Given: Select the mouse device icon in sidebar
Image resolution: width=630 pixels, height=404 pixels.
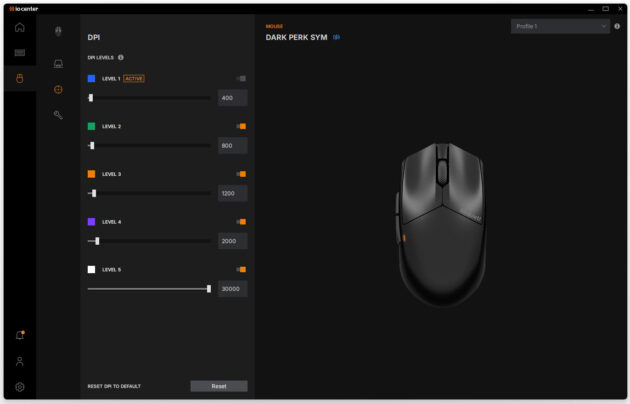Looking at the screenshot, I should point(20,78).
